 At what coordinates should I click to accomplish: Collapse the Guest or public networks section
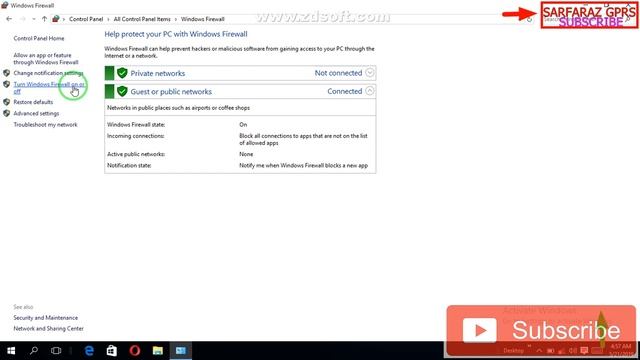pyautogui.click(x=369, y=91)
